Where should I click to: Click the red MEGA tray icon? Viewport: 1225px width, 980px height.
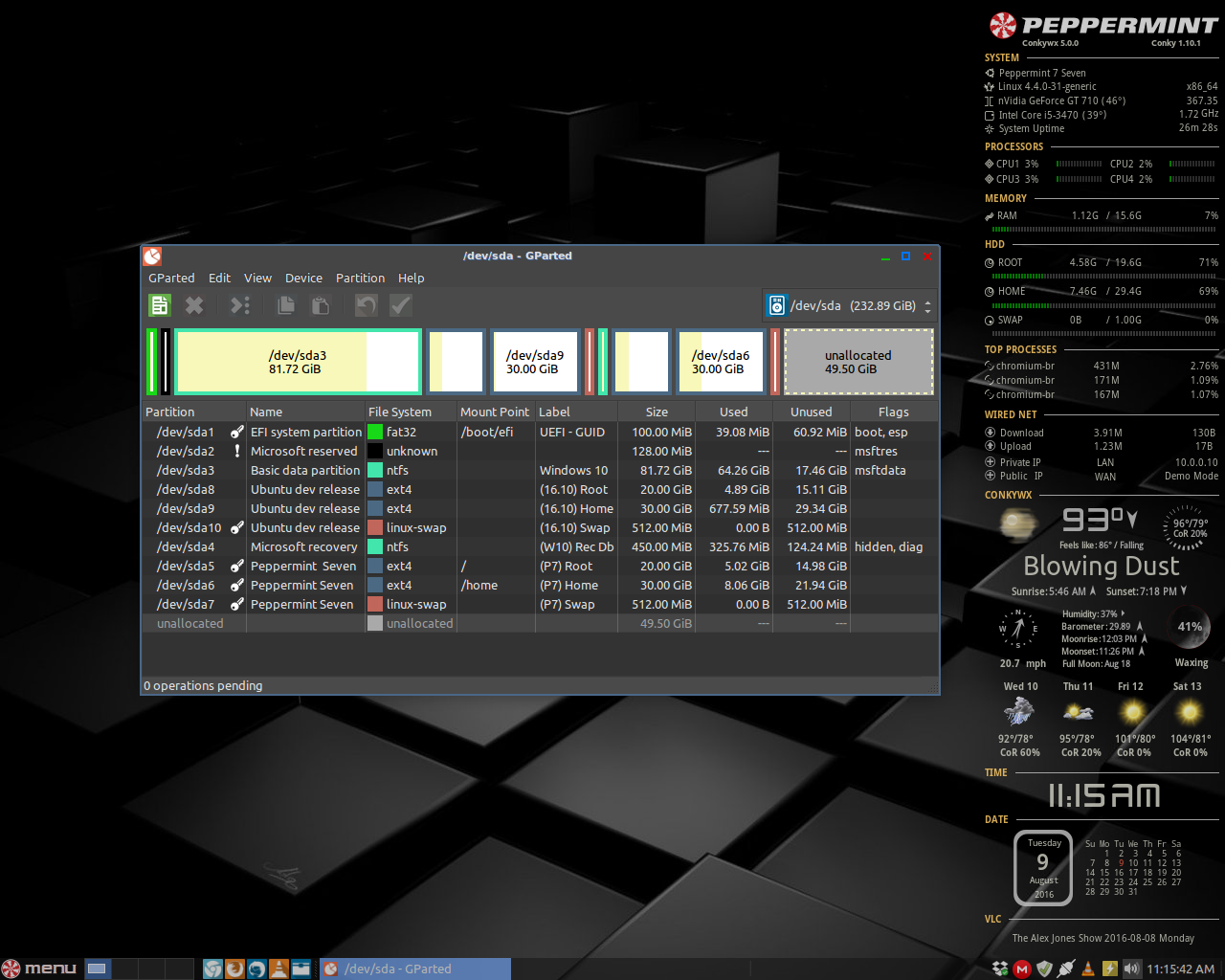tap(1022, 969)
